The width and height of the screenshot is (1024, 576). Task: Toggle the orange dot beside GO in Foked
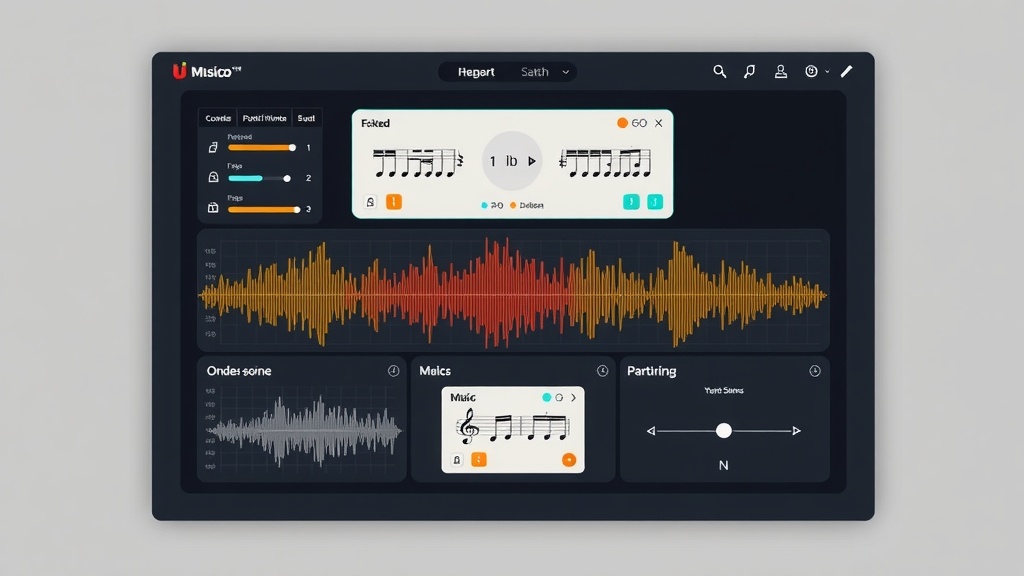coord(622,123)
